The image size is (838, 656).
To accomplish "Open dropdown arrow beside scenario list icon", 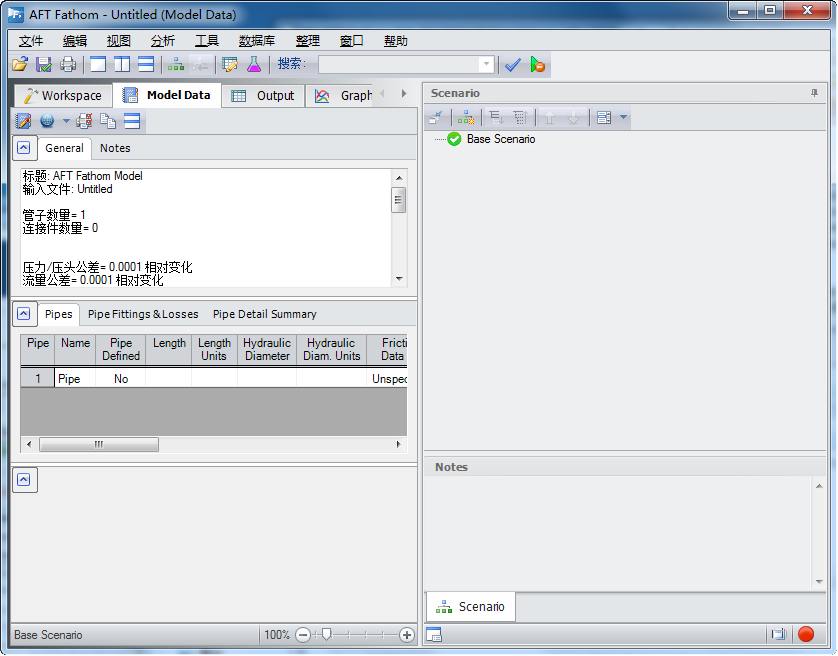I will tap(623, 117).
